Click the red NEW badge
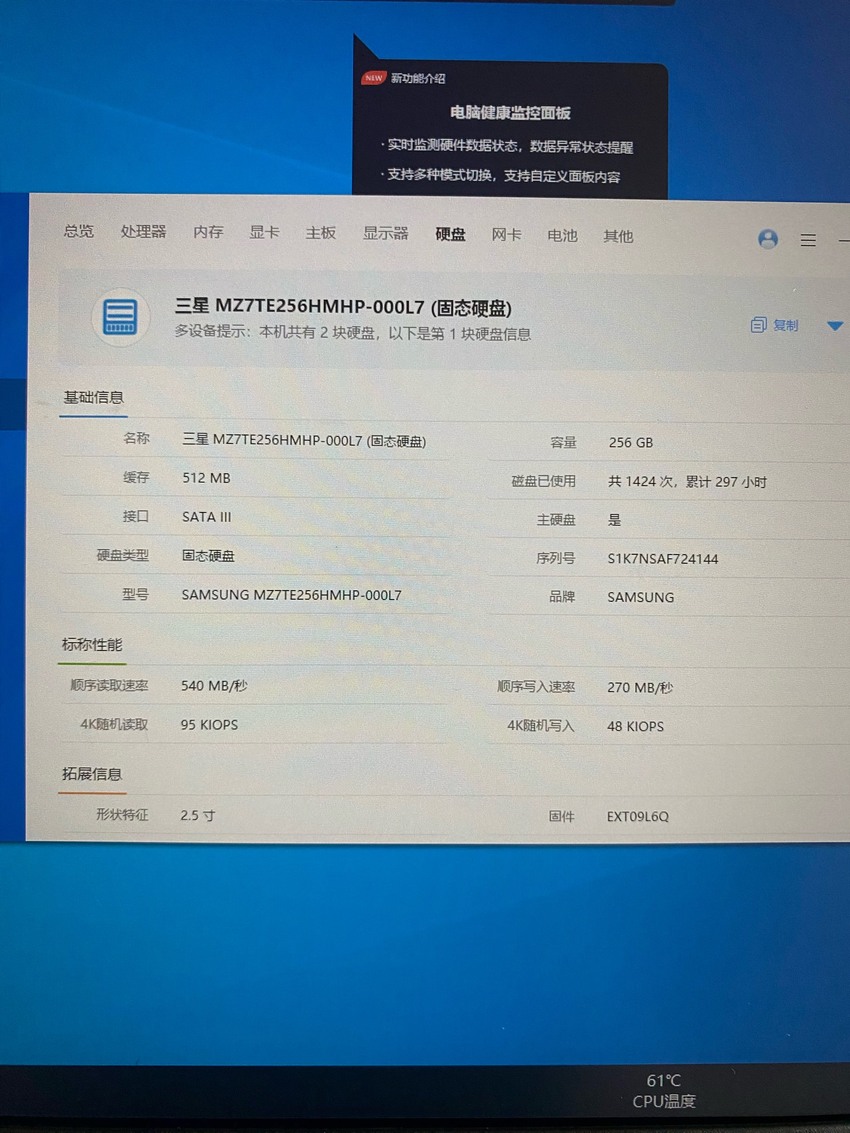 point(374,78)
